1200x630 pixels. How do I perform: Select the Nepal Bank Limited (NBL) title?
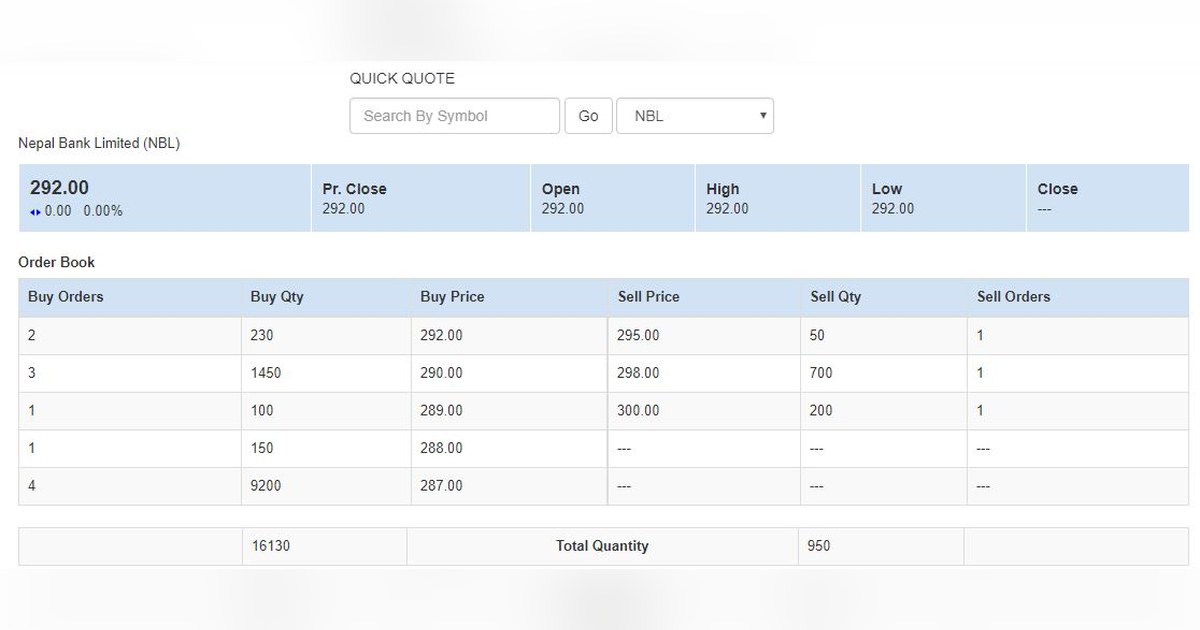(x=99, y=143)
